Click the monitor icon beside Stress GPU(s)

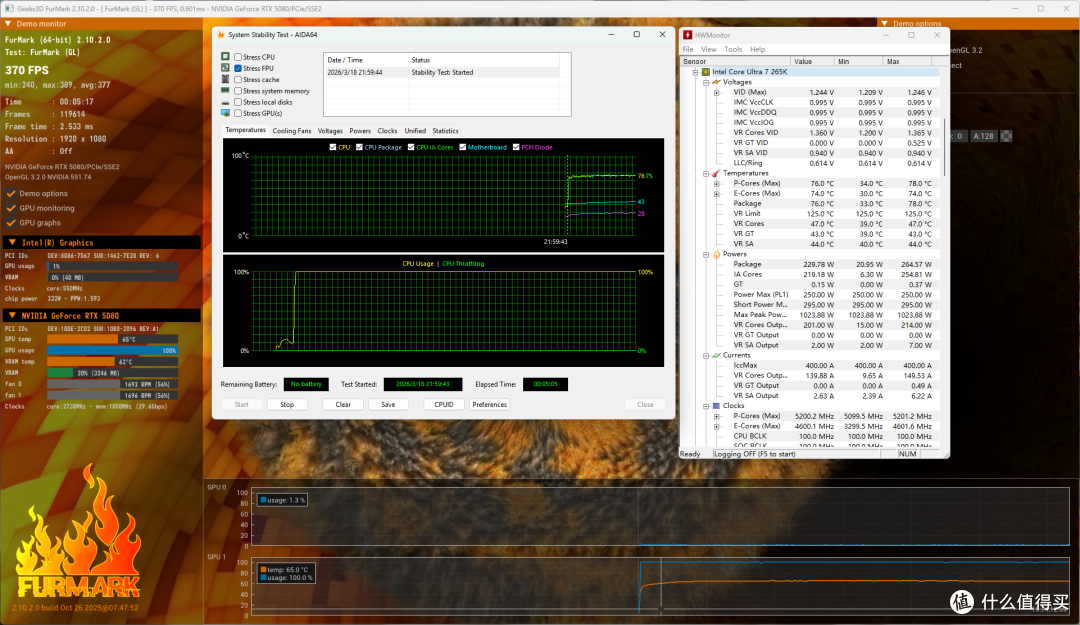225,113
